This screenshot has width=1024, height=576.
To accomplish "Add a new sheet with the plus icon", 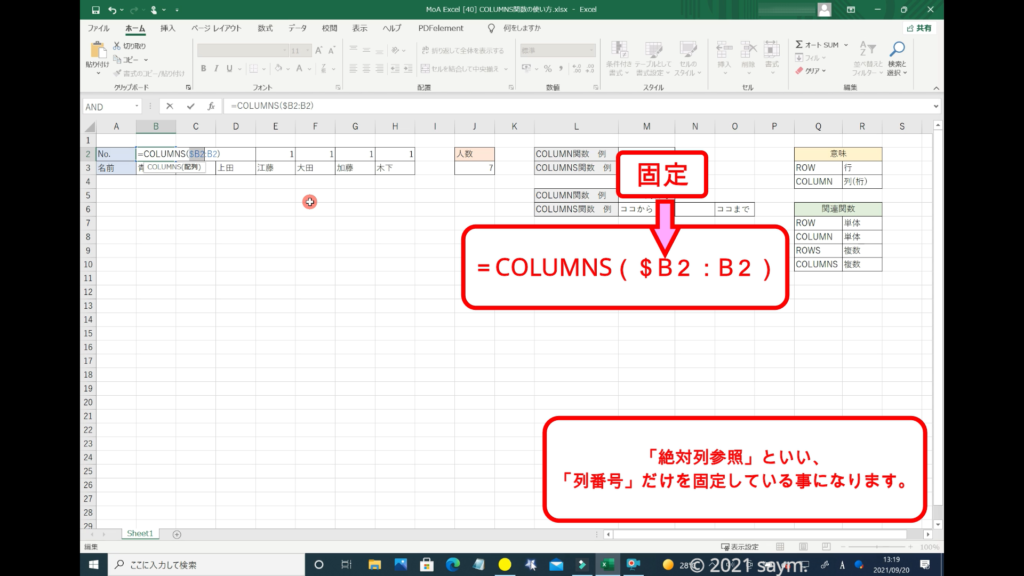I will pyautogui.click(x=177, y=534).
